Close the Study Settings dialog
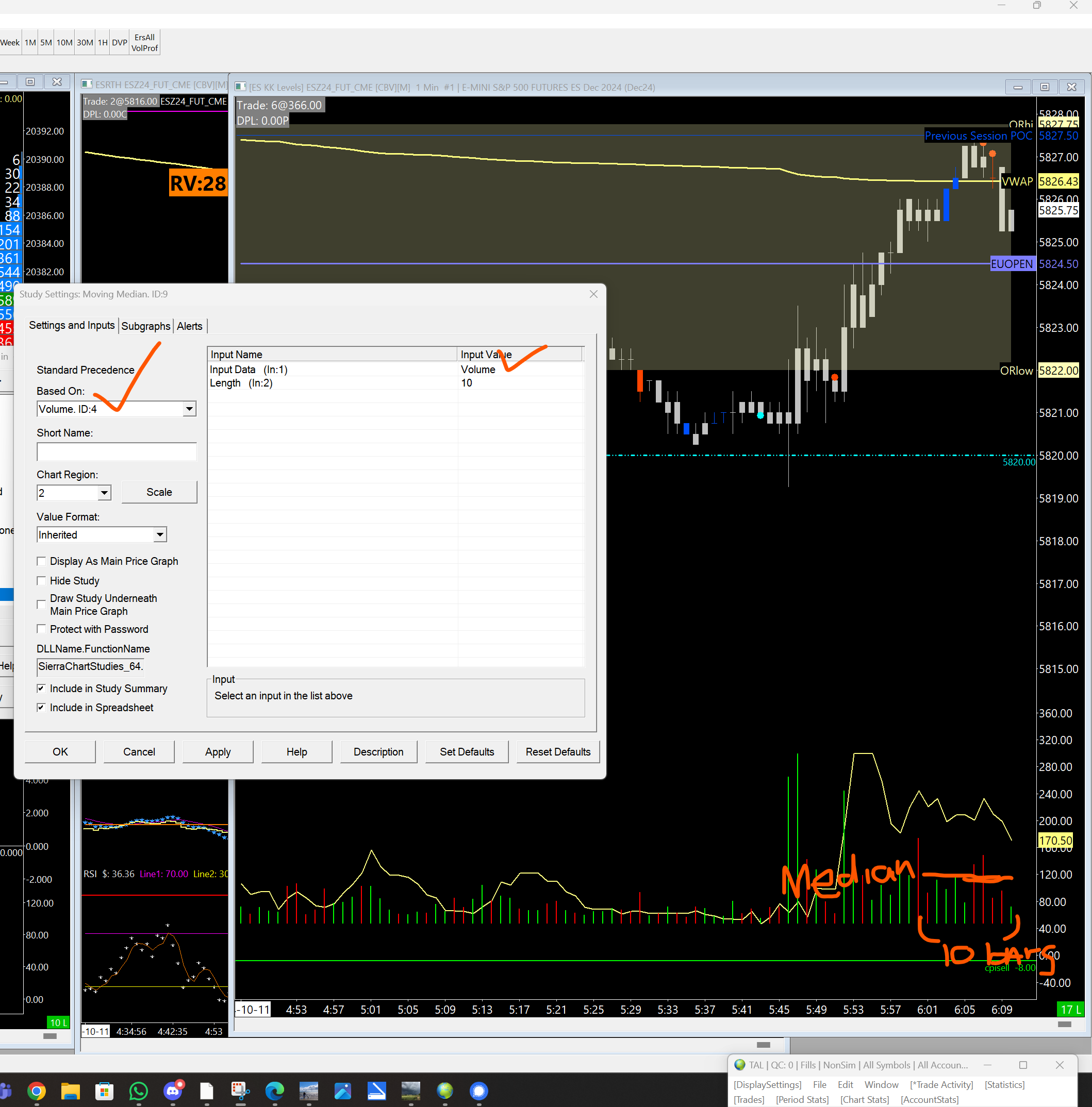1092x1107 pixels. point(593,294)
